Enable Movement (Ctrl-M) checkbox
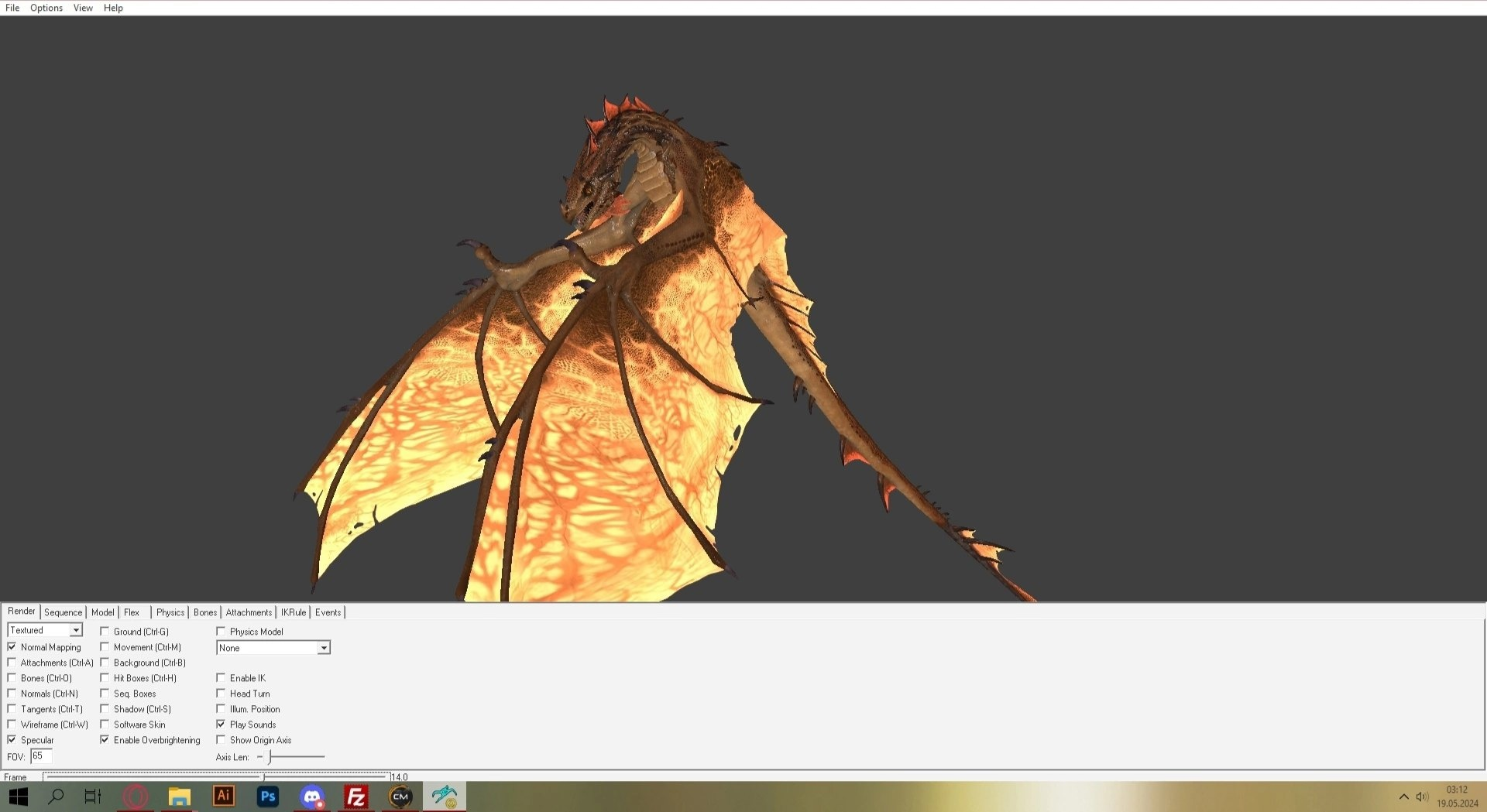 (x=105, y=647)
